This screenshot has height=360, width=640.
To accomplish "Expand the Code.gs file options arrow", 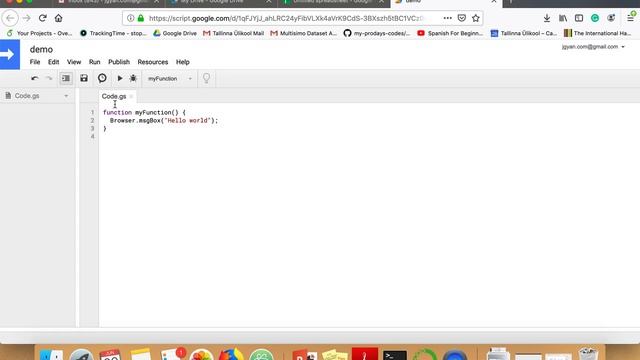I will coord(66,96).
